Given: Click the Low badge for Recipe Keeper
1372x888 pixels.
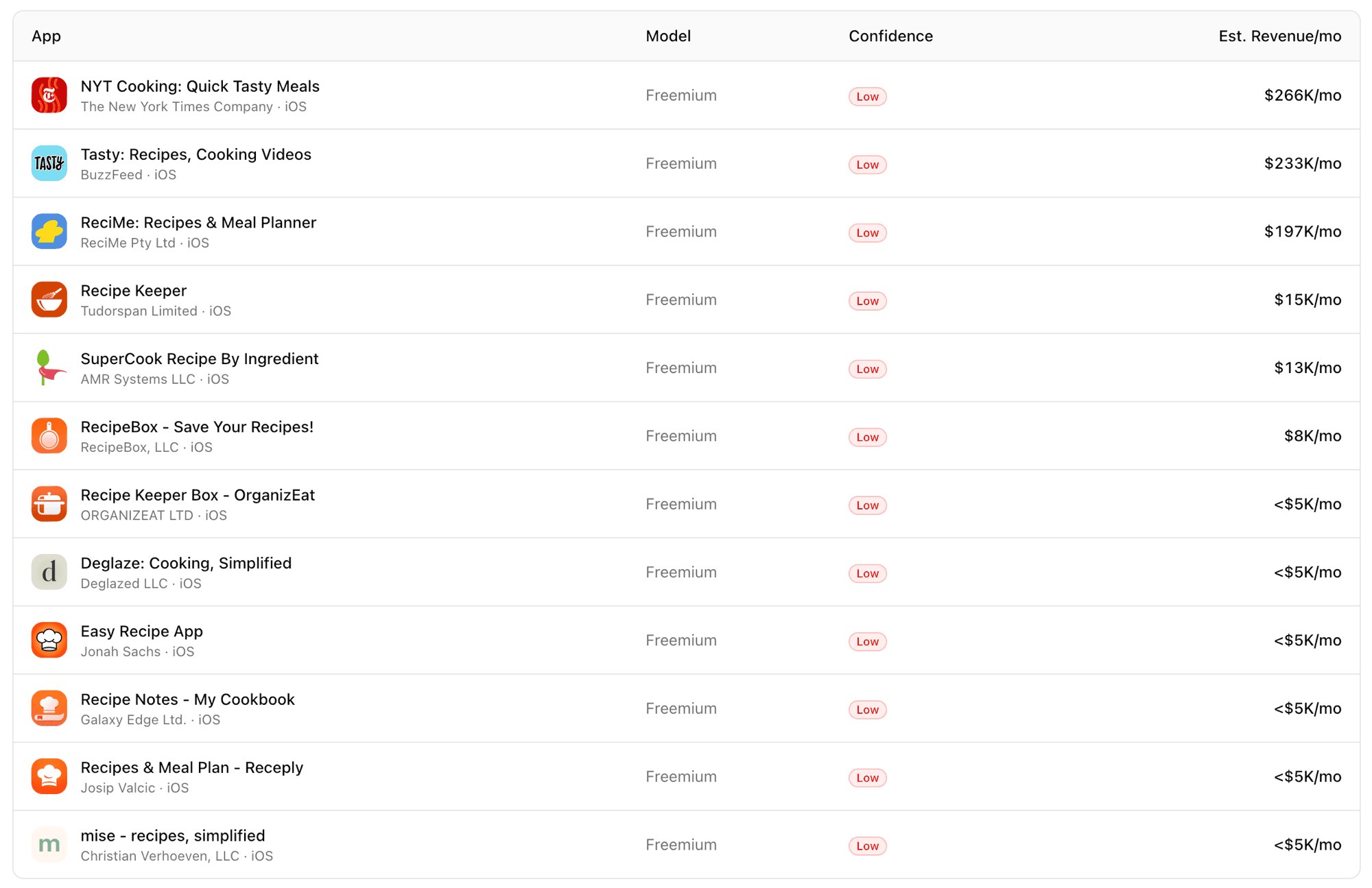Looking at the screenshot, I should [867, 301].
